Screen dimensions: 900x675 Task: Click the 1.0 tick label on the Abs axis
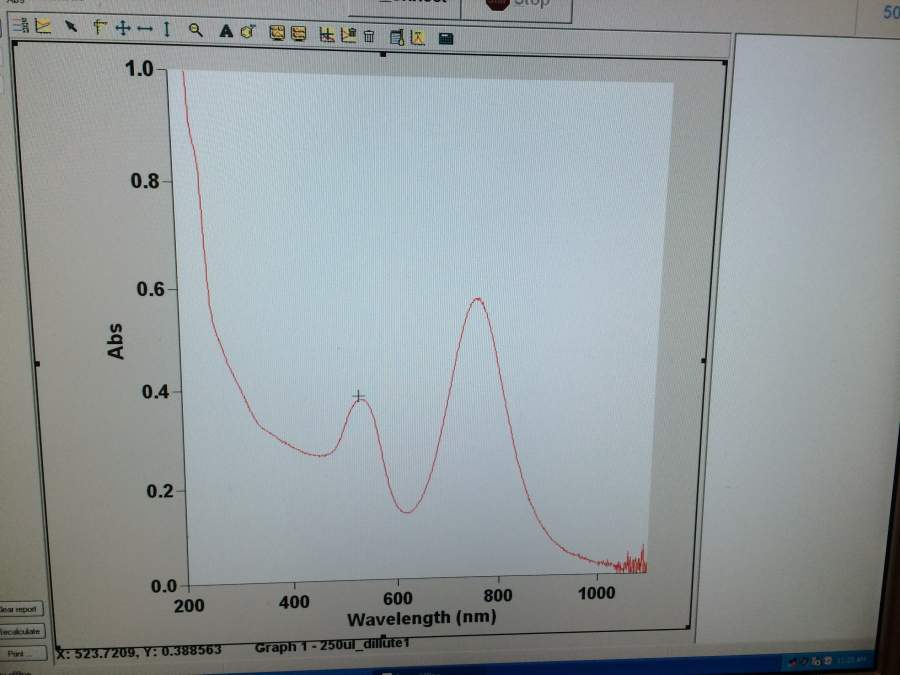[x=139, y=68]
